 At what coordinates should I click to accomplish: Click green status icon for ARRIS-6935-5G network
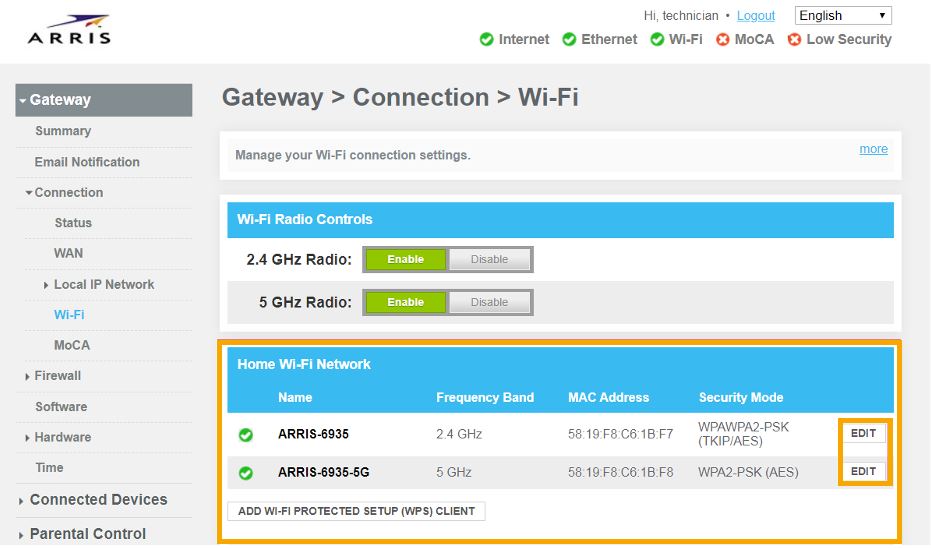click(x=245, y=473)
